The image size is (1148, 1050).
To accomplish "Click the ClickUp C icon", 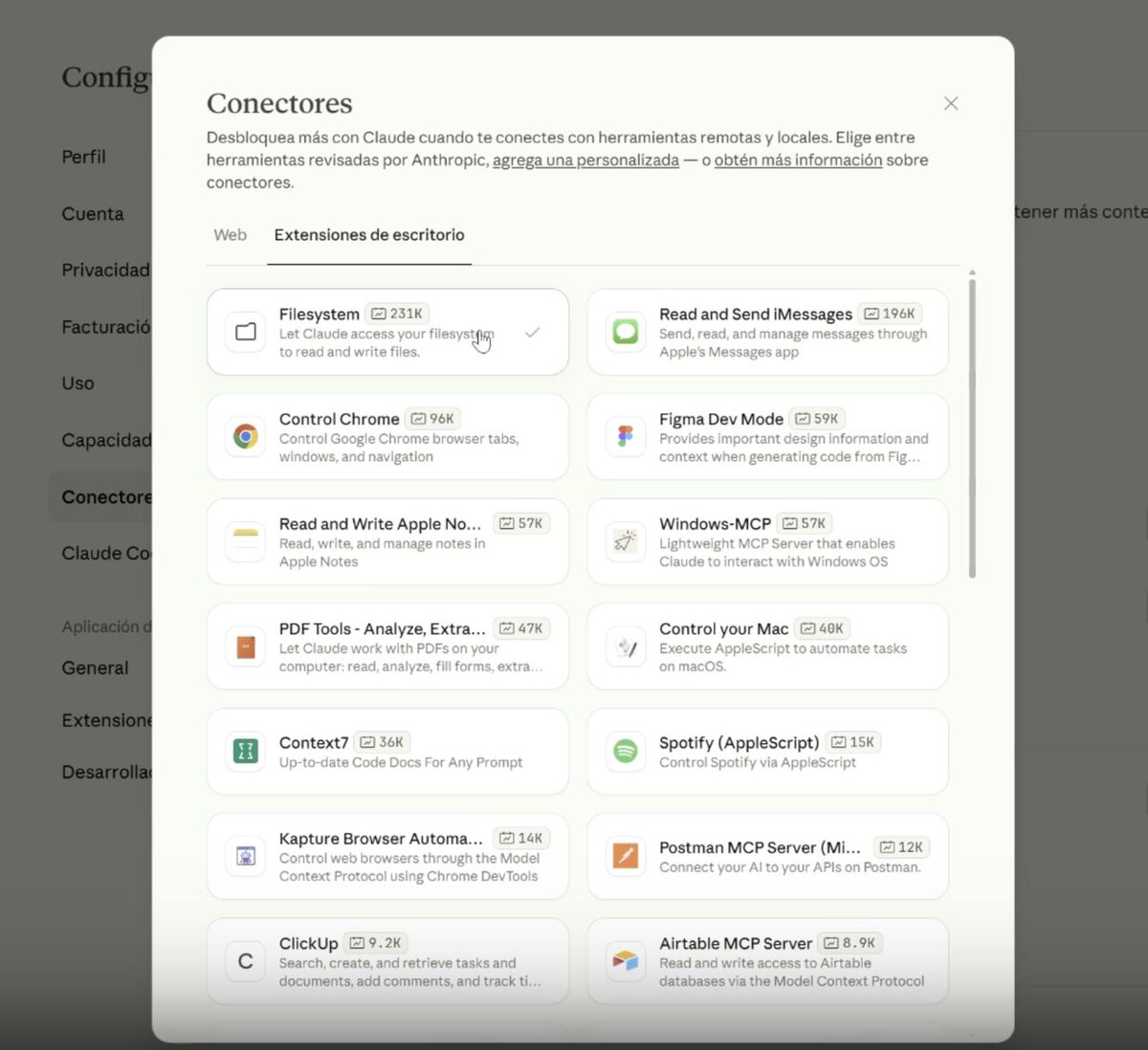I will (246, 961).
